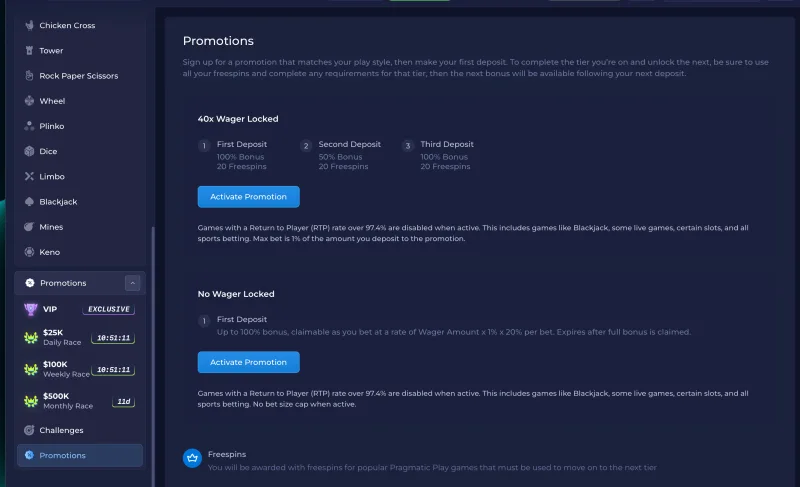Click the Chicken Cross game icon

click(29, 25)
